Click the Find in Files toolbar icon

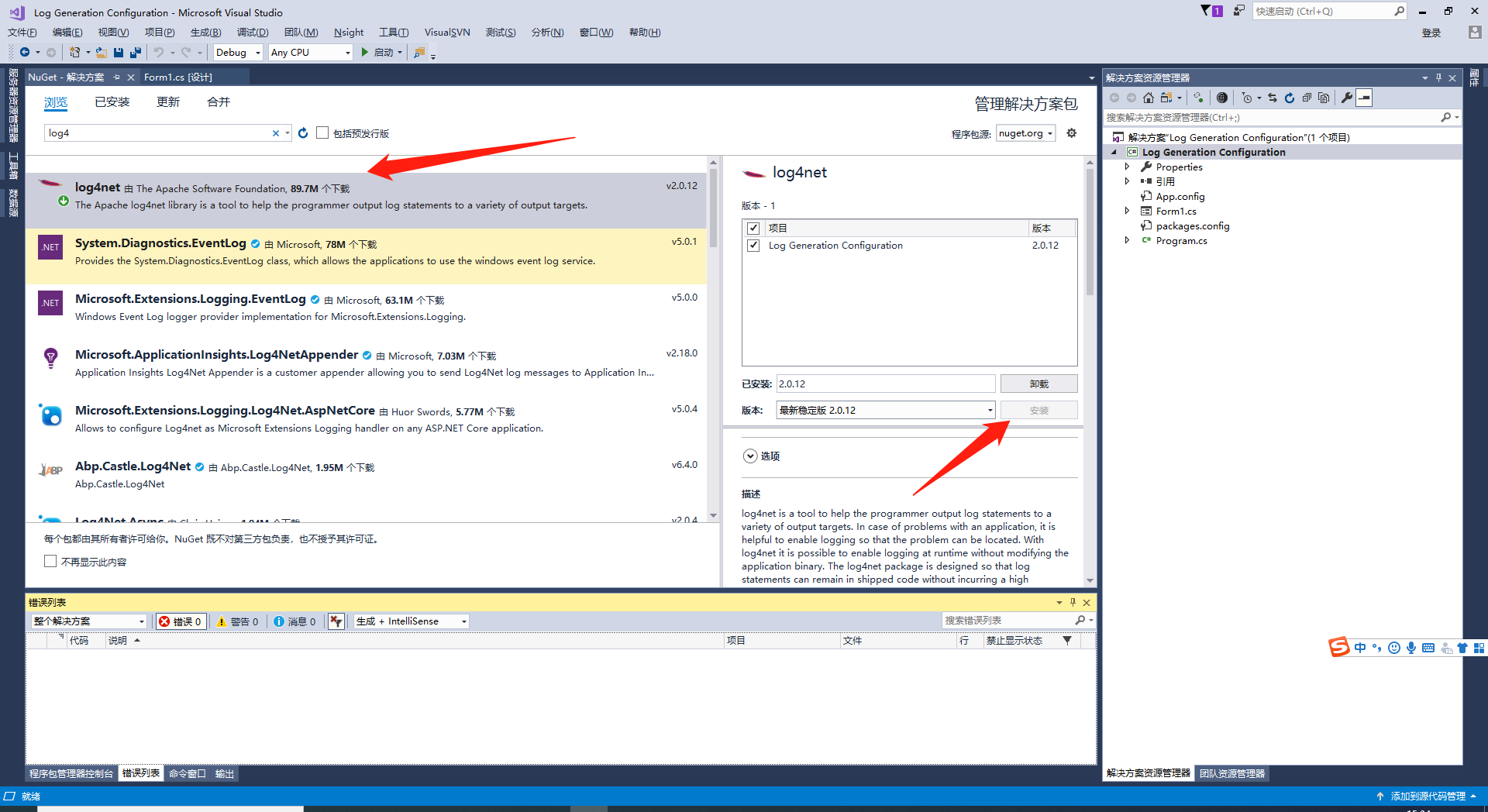[x=419, y=52]
